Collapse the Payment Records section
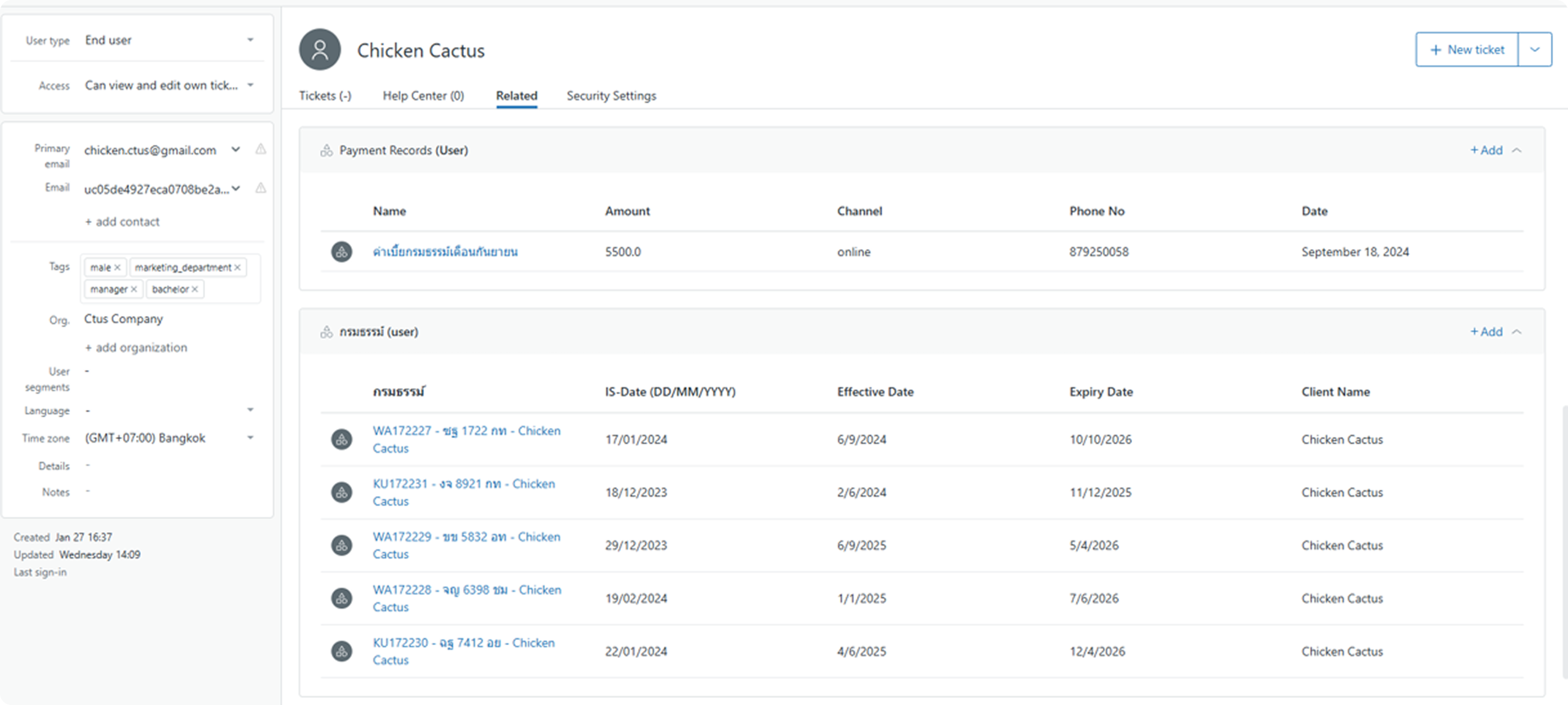The height and width of the screenshot is (705, 1568). tap(1517, 151)
